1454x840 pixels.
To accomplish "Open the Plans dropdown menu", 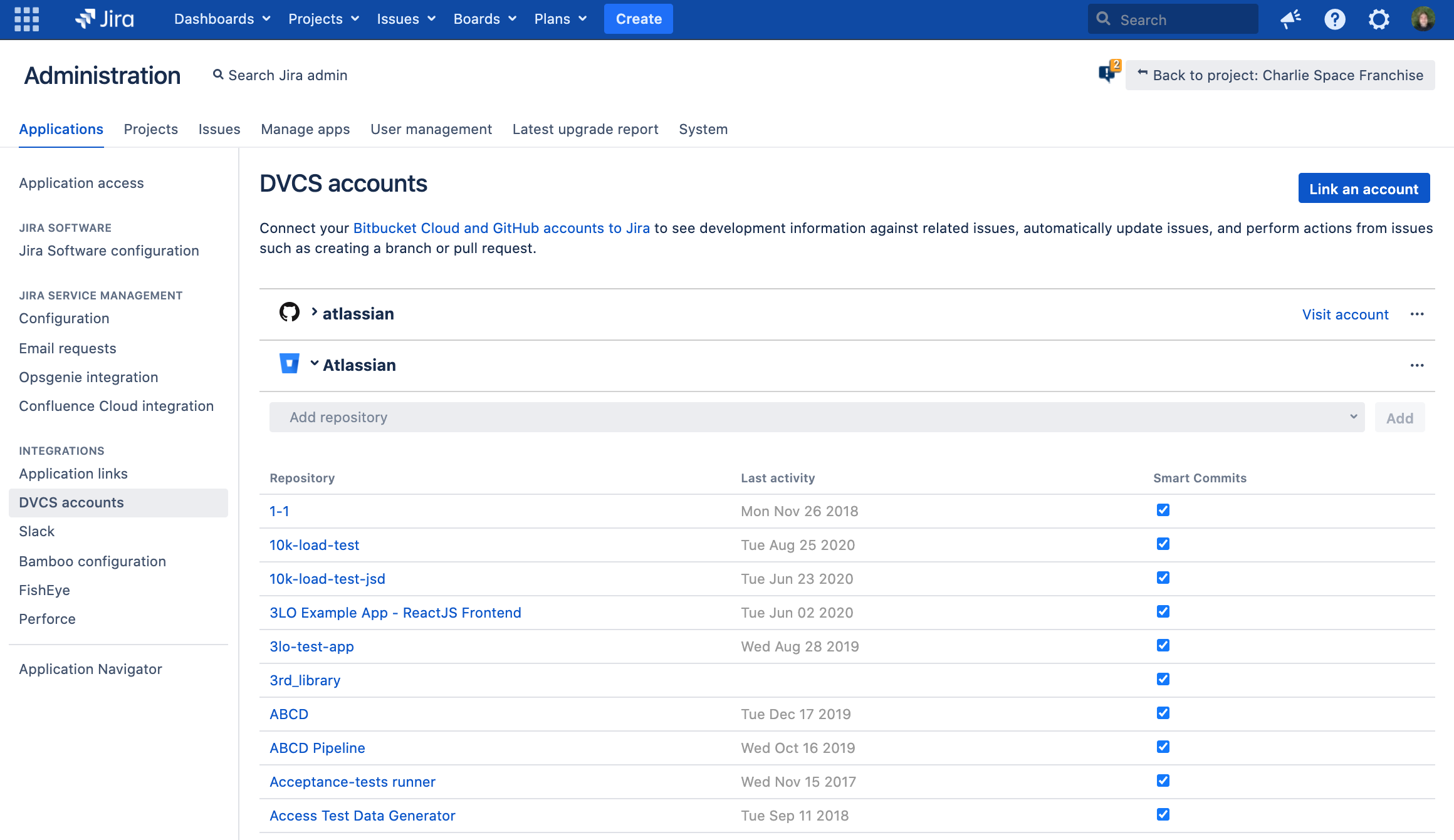I will click(560, 19).
